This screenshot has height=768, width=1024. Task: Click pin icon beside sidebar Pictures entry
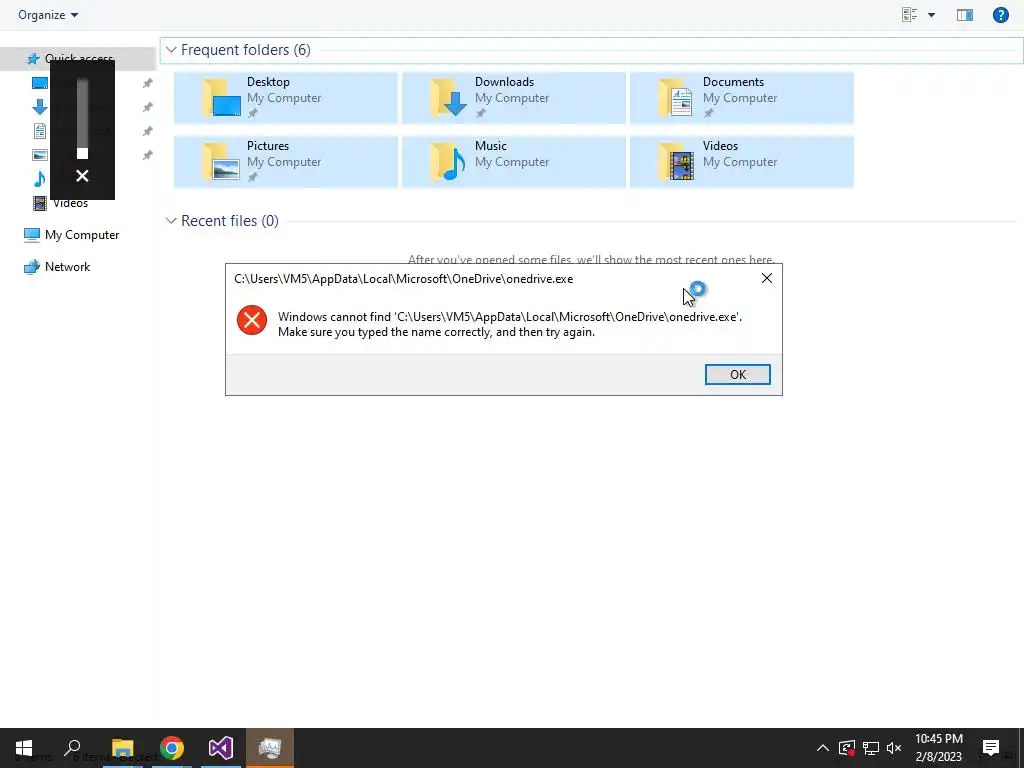coord(148,155)
